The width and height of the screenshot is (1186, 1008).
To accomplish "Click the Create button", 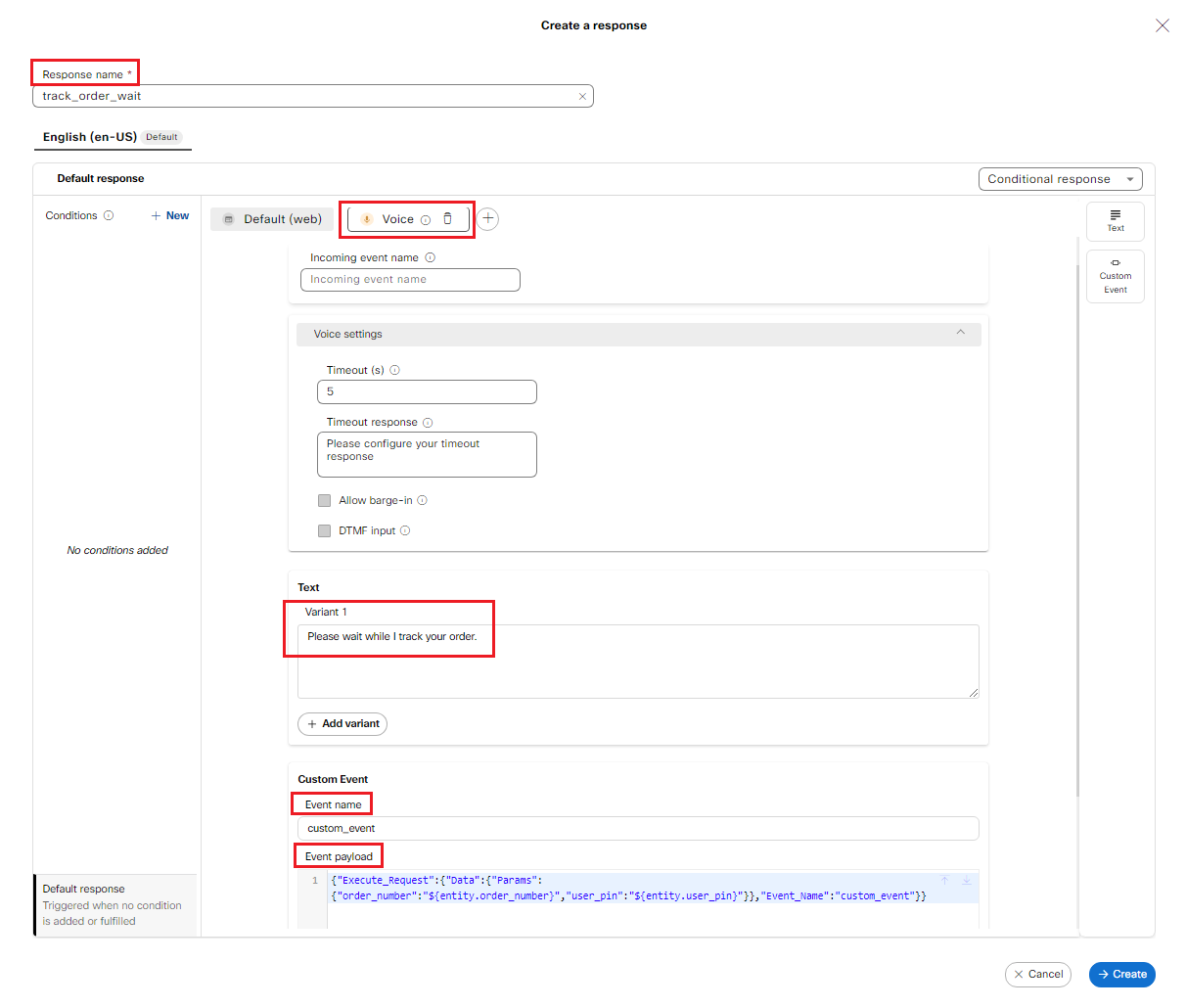I will pos(1121,974).
